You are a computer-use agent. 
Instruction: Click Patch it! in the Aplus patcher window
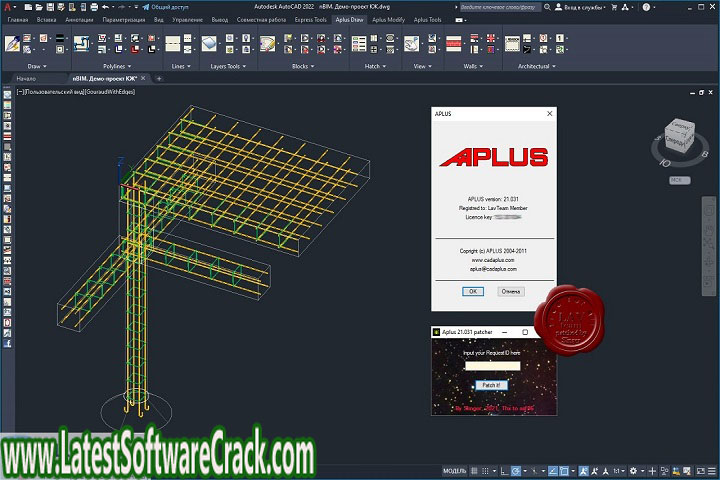[x=491, y=385]
